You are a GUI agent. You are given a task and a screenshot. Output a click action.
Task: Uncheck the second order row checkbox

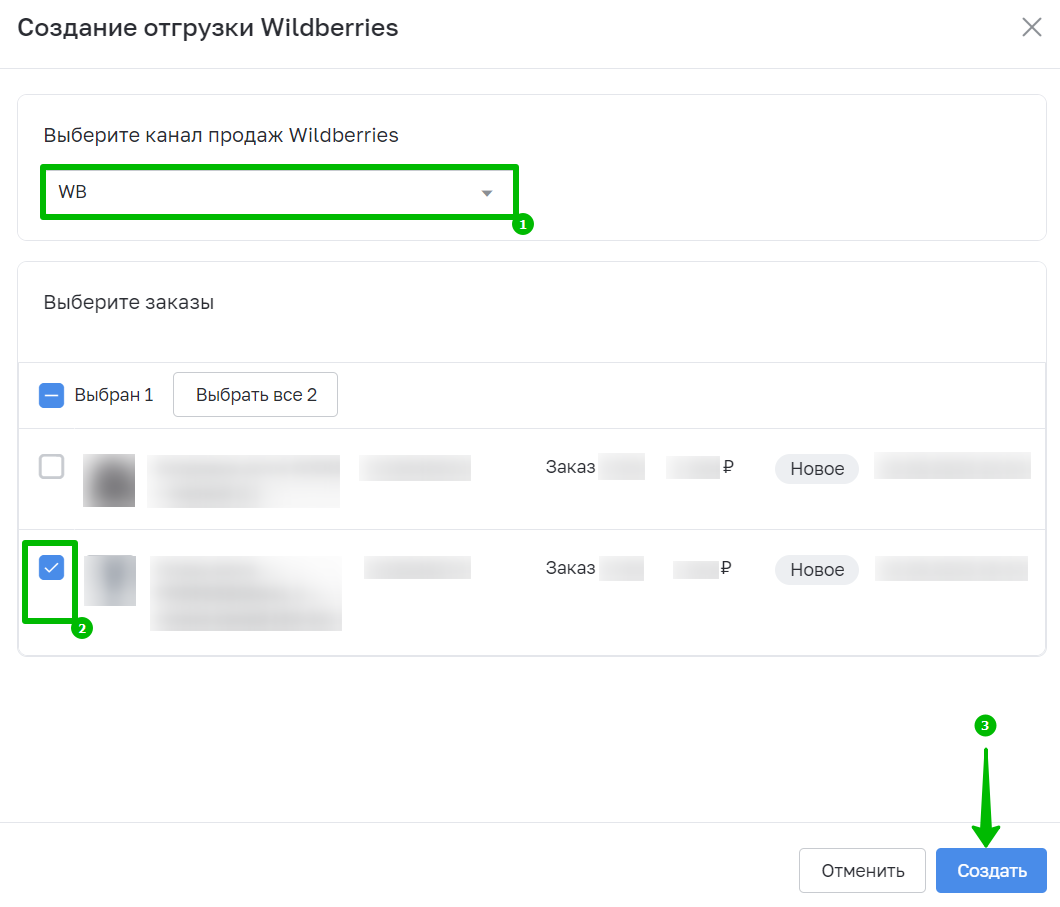click(51, 568)
